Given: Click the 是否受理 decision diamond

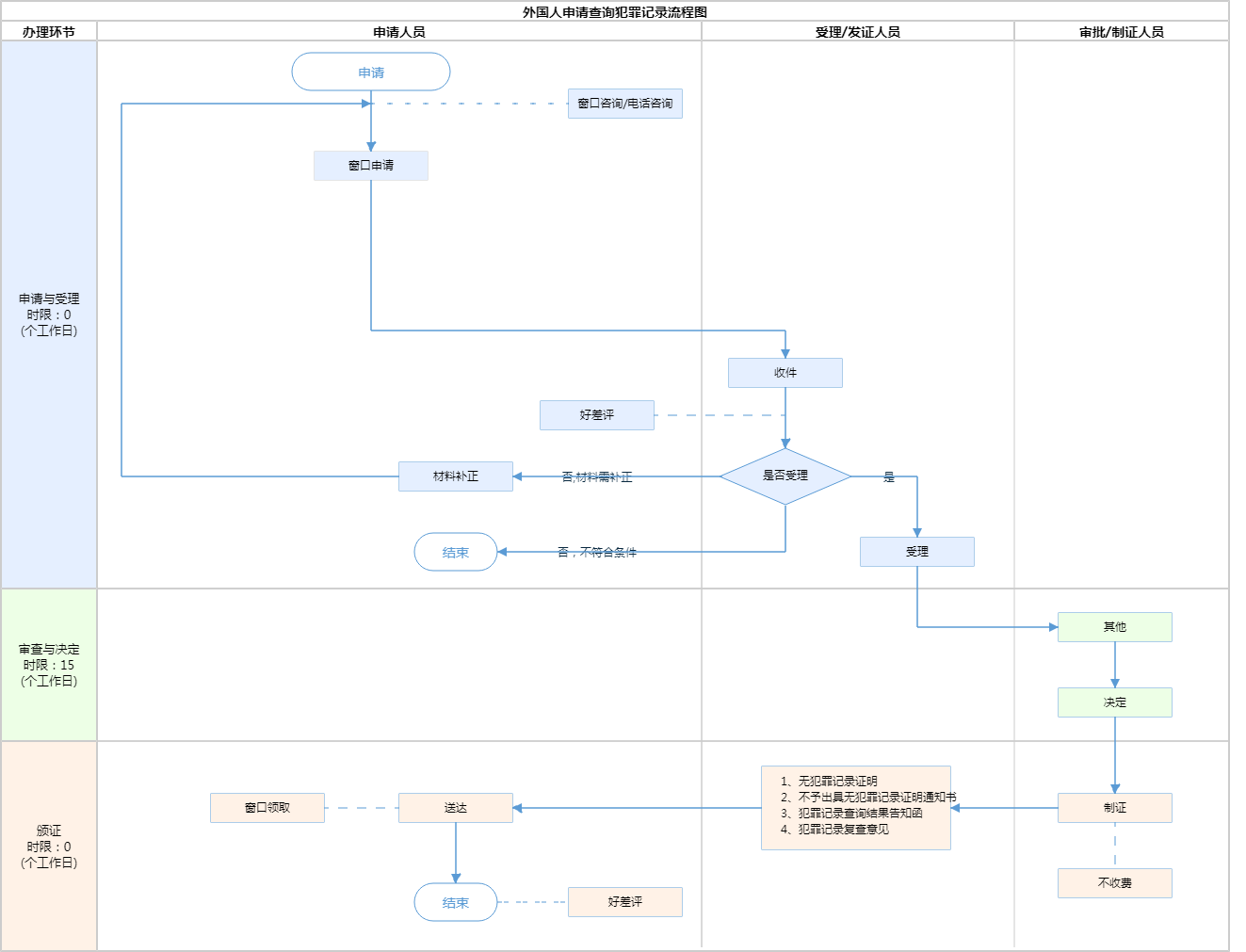Looking at the screenshot, I should [x=785, y=476].
